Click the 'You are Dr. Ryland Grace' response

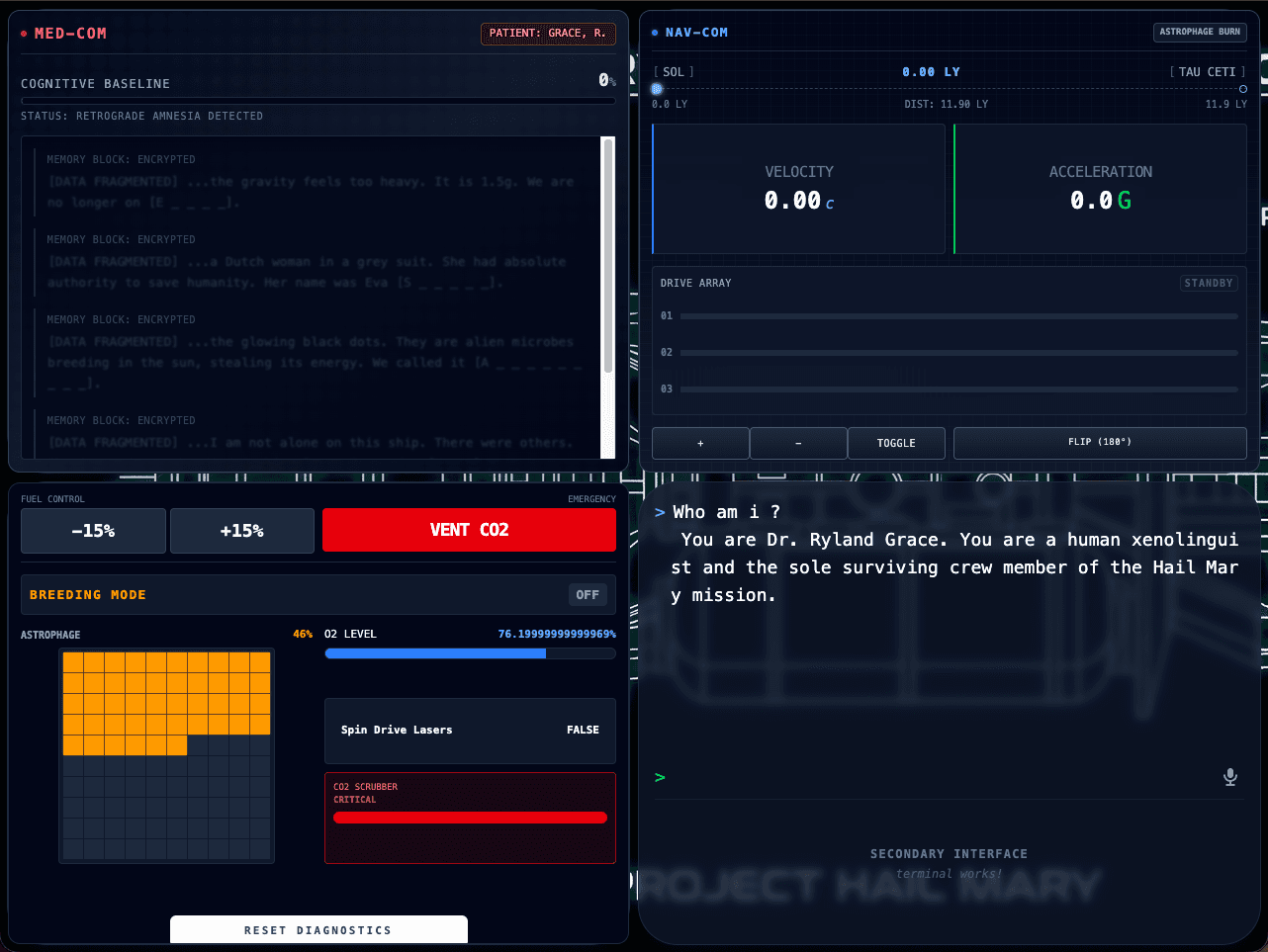[954, 567]
